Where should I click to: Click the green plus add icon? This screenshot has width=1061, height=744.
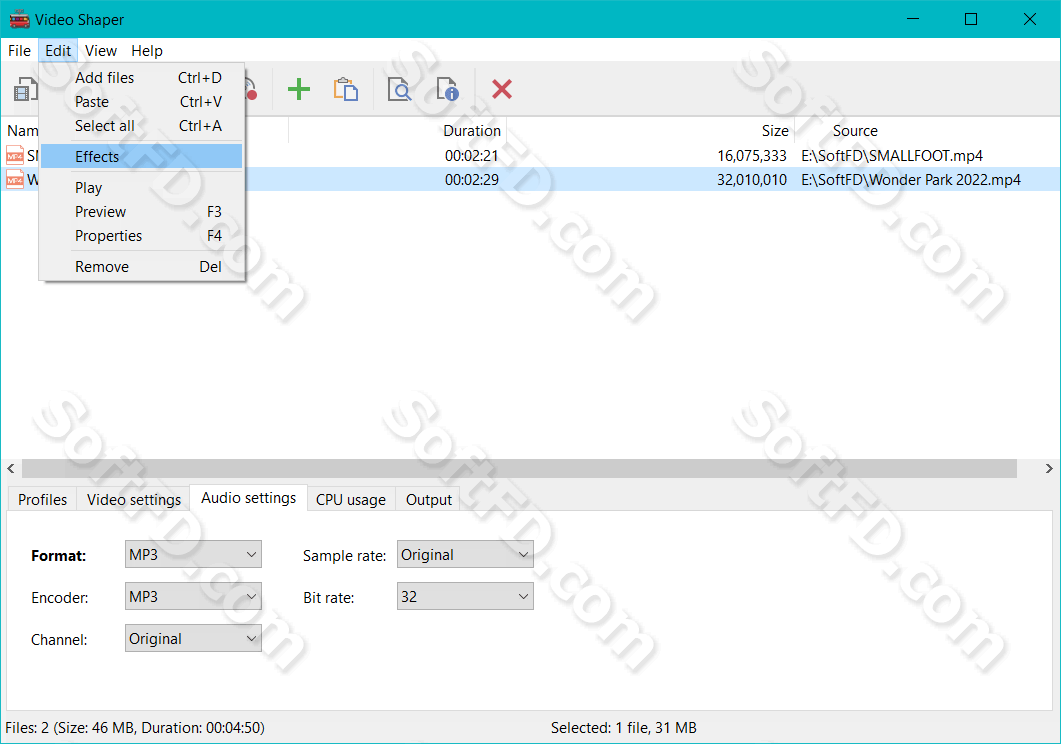[x=298, y=89]
